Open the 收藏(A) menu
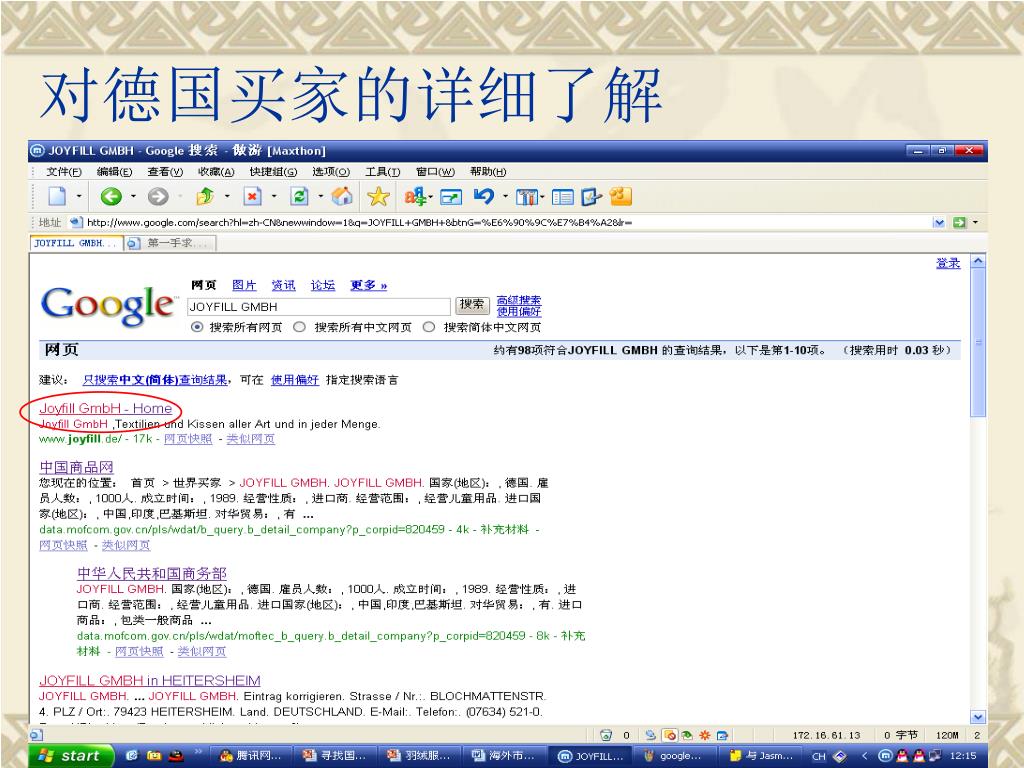This screenshot has width=1024, height=768. 216,172
